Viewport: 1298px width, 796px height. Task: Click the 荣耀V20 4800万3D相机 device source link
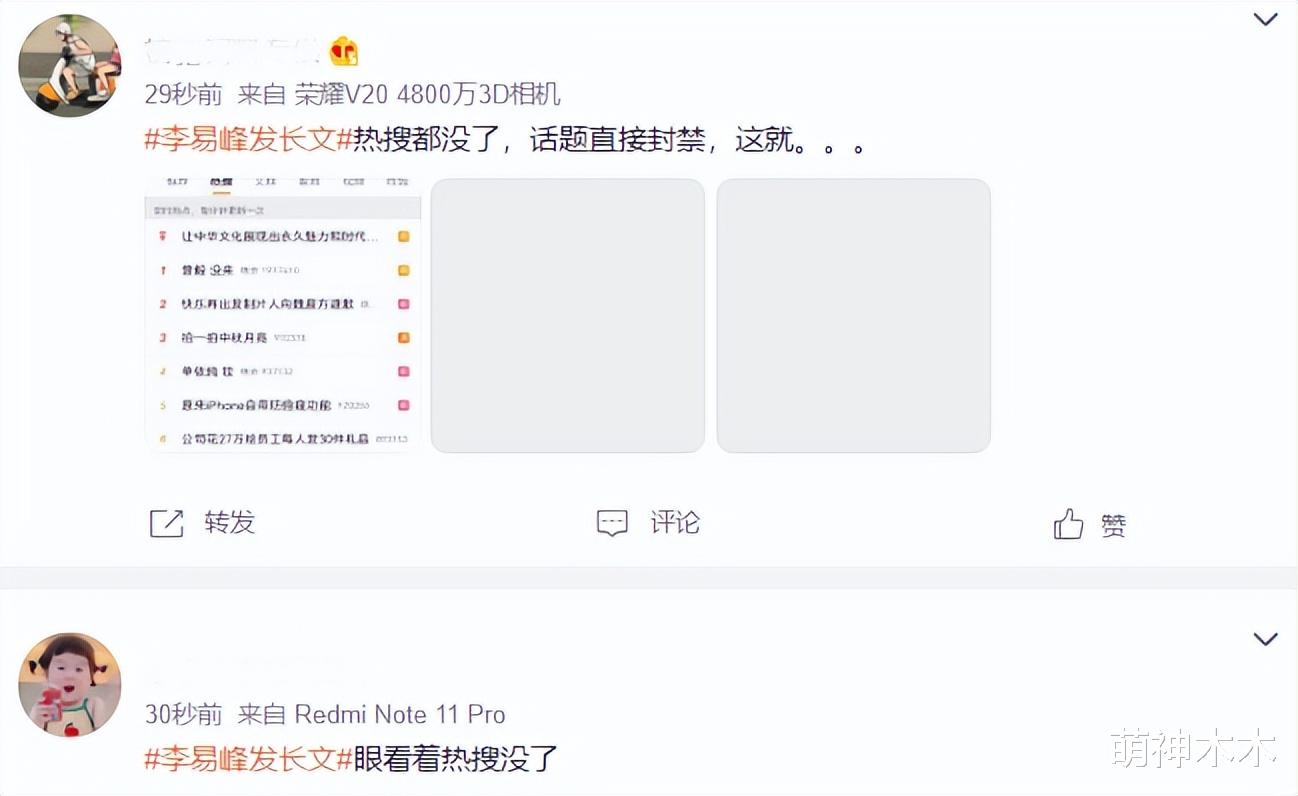pos(427,95)
